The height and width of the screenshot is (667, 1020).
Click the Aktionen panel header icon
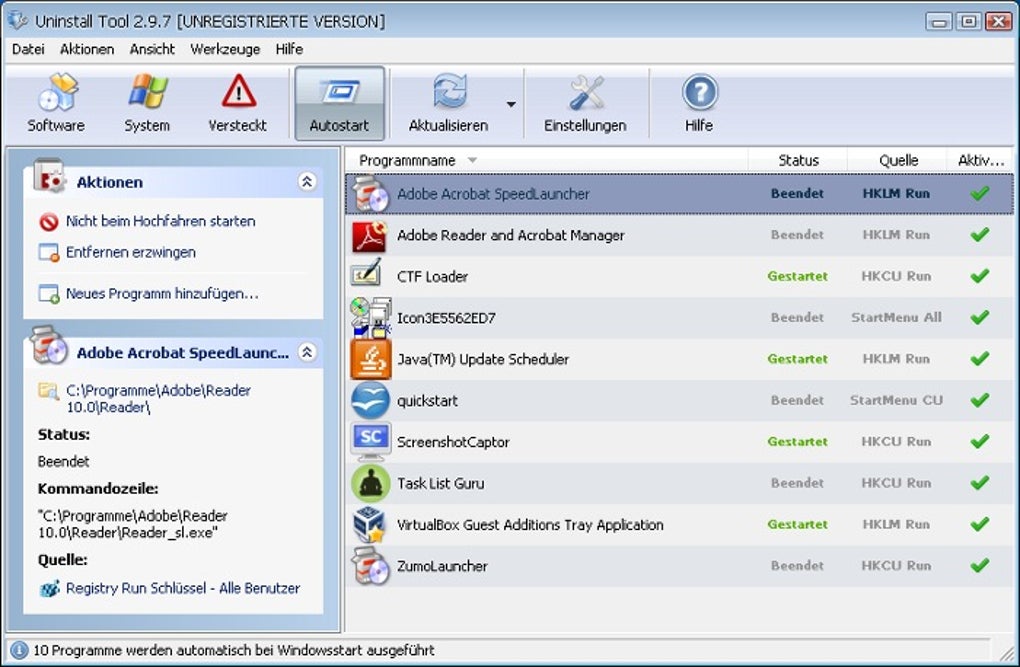[x=49, y=177]
